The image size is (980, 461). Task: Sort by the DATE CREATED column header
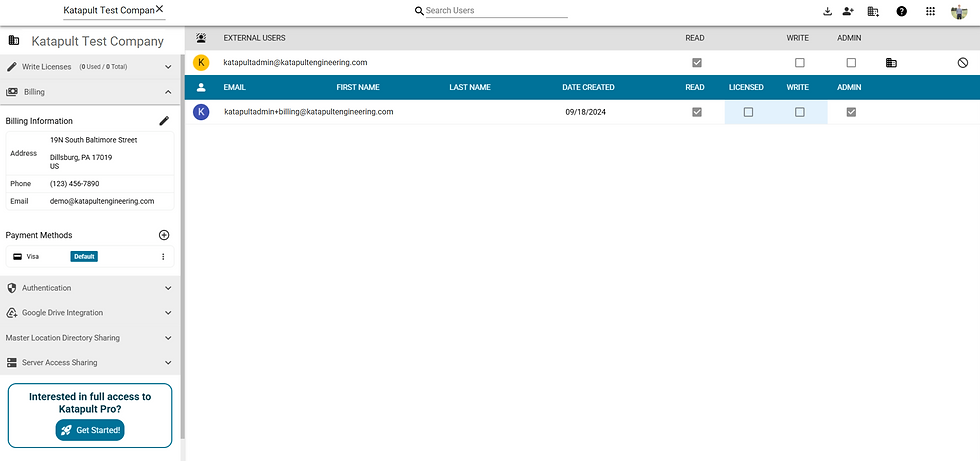click(x=588, y=87)
